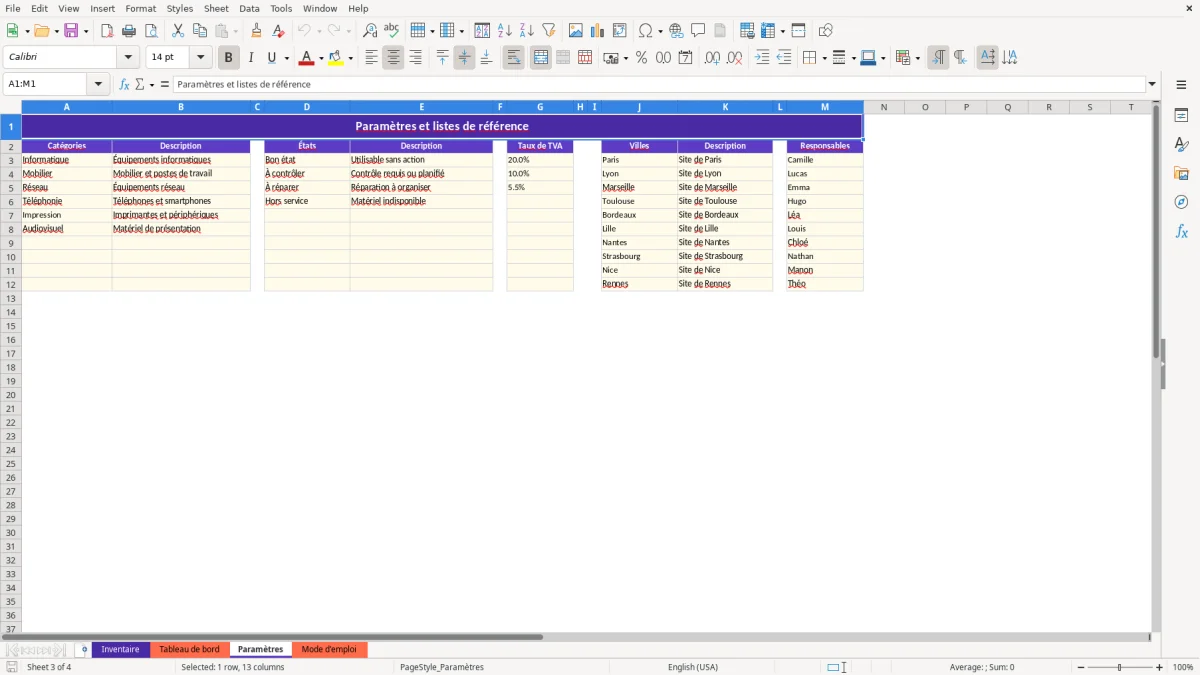Expand the formula bar arrow
Image resolution: width=1200 pixels, height=675 pixels.
click(x=1152, y=84)
